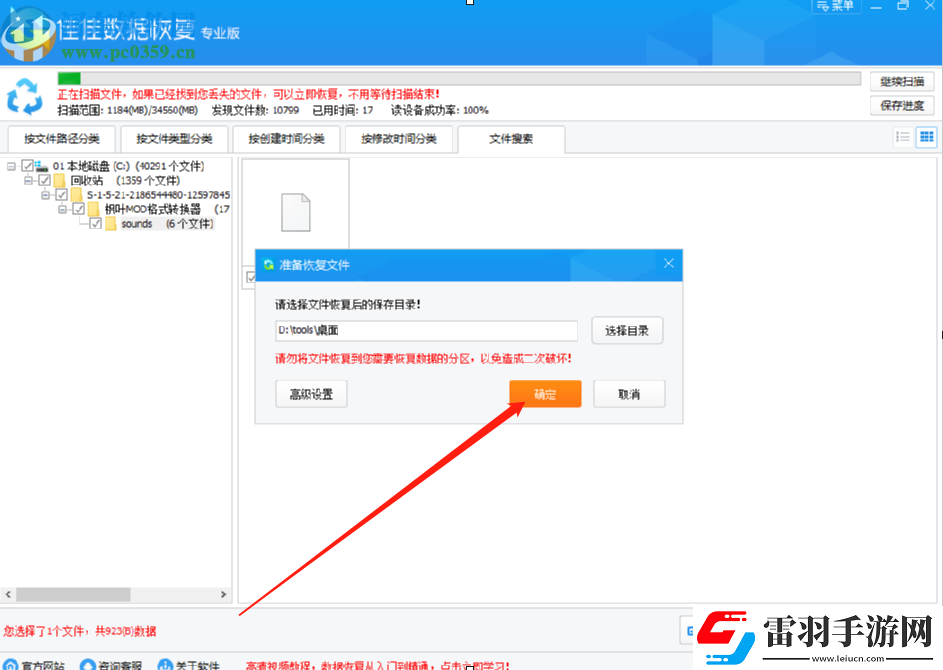Select 01 本地磁盘 (C:) tree row
The image size is (943, 670).
[x=128, y=166]
